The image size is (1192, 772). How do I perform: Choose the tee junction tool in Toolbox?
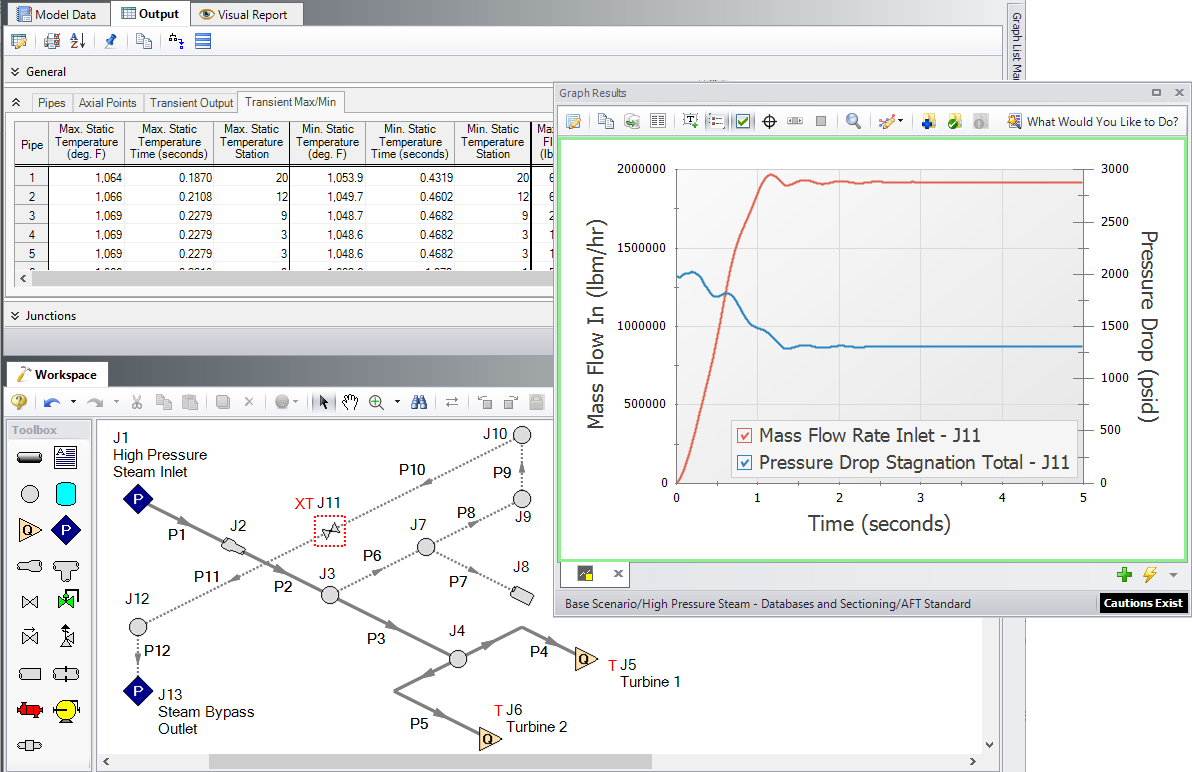coord(66,566)
